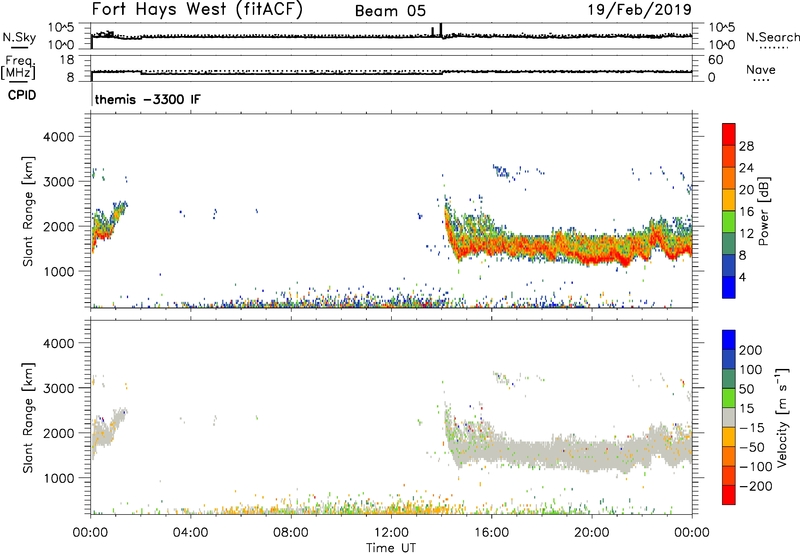Click the "18" frequency scale value

point(67,60)
